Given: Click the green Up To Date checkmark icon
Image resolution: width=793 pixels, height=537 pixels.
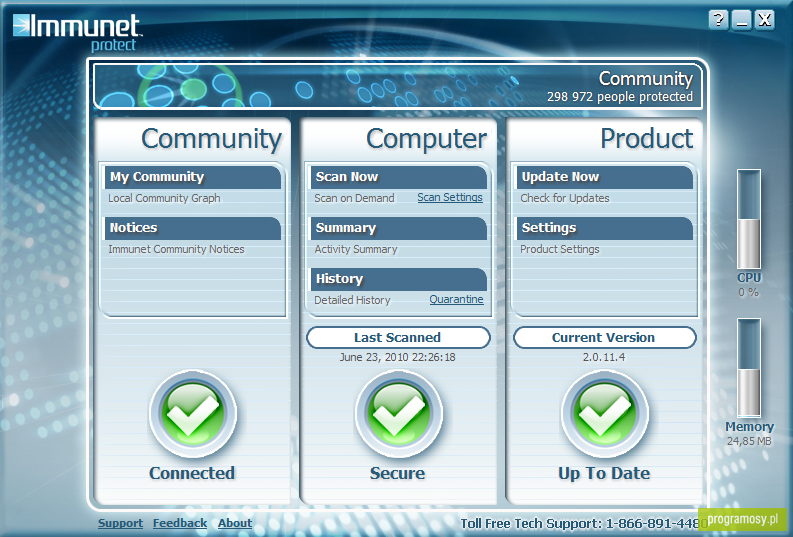Looking at the screenshot, I should coord(604,414).
